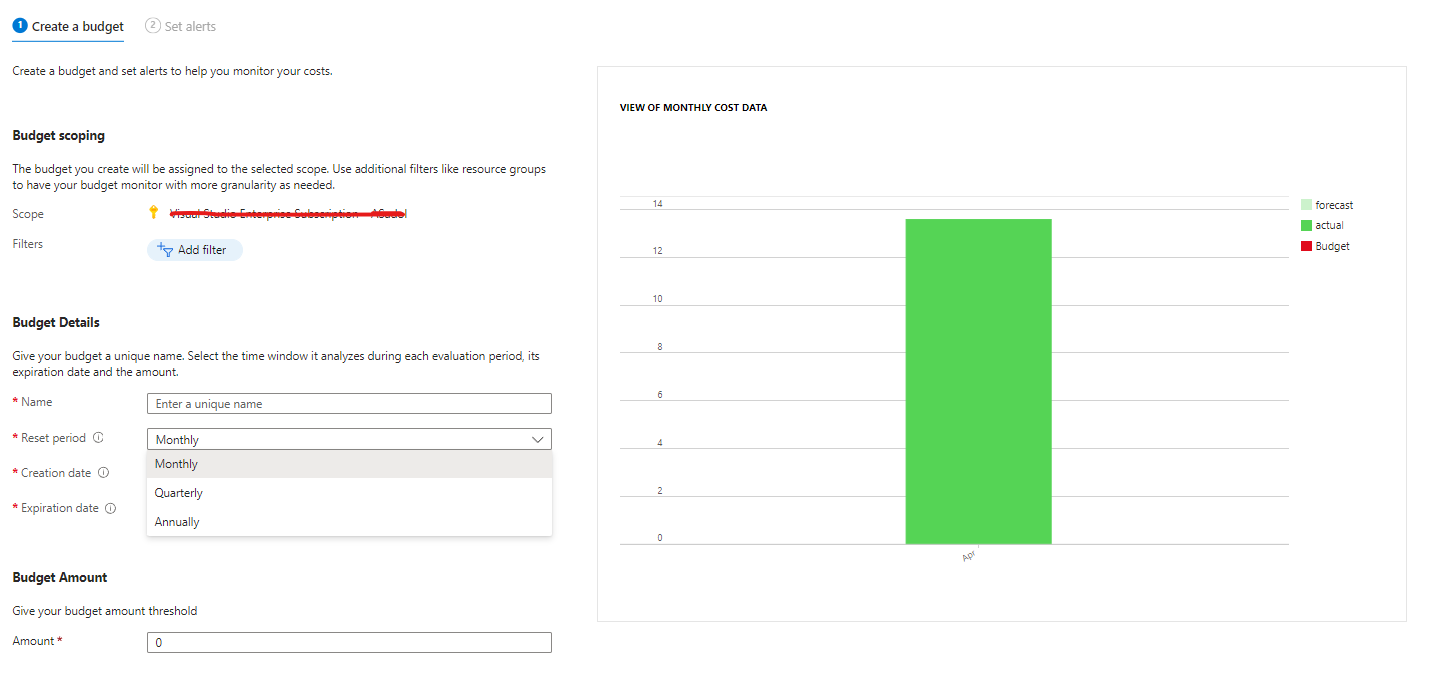The image size is (1429, 682).
Task: Switch to the Create a budget tab
Action: [x=68, y=27]
